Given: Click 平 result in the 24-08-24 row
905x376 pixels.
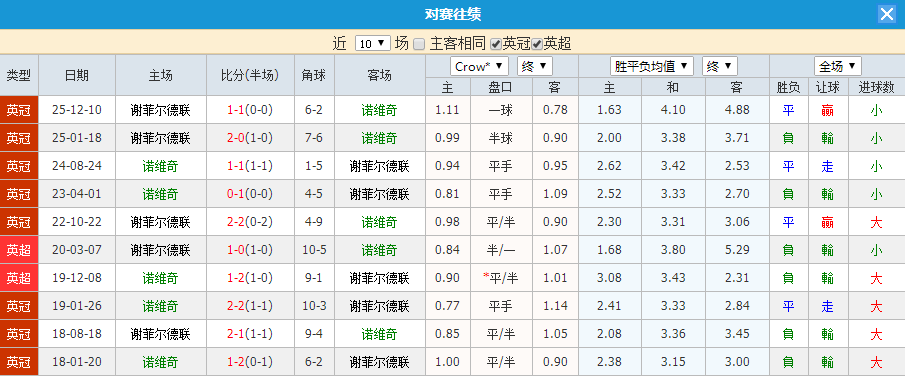Looking at the screenshot, I should click(x=788, y=166).
